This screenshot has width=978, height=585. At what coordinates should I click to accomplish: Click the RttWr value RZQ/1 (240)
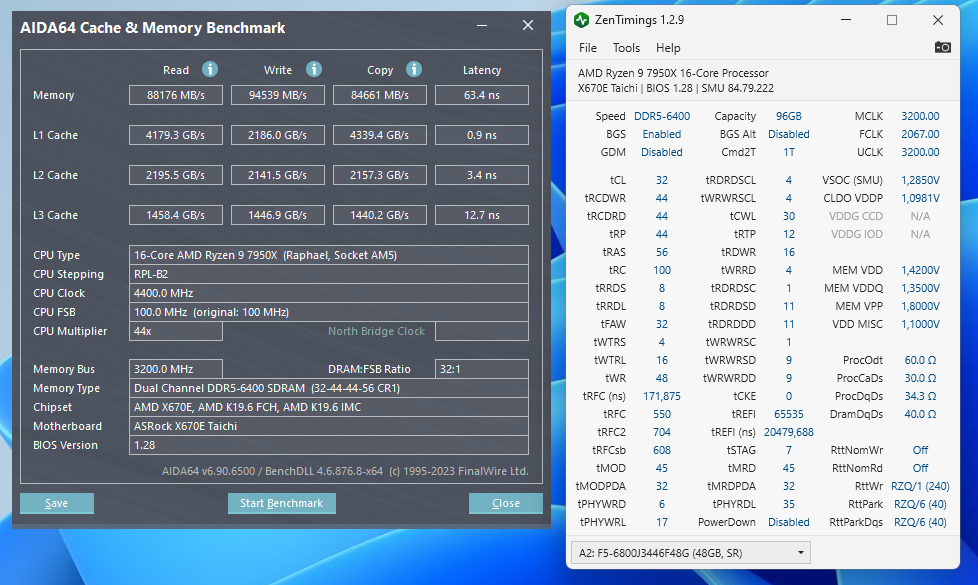tap(920, 486)
